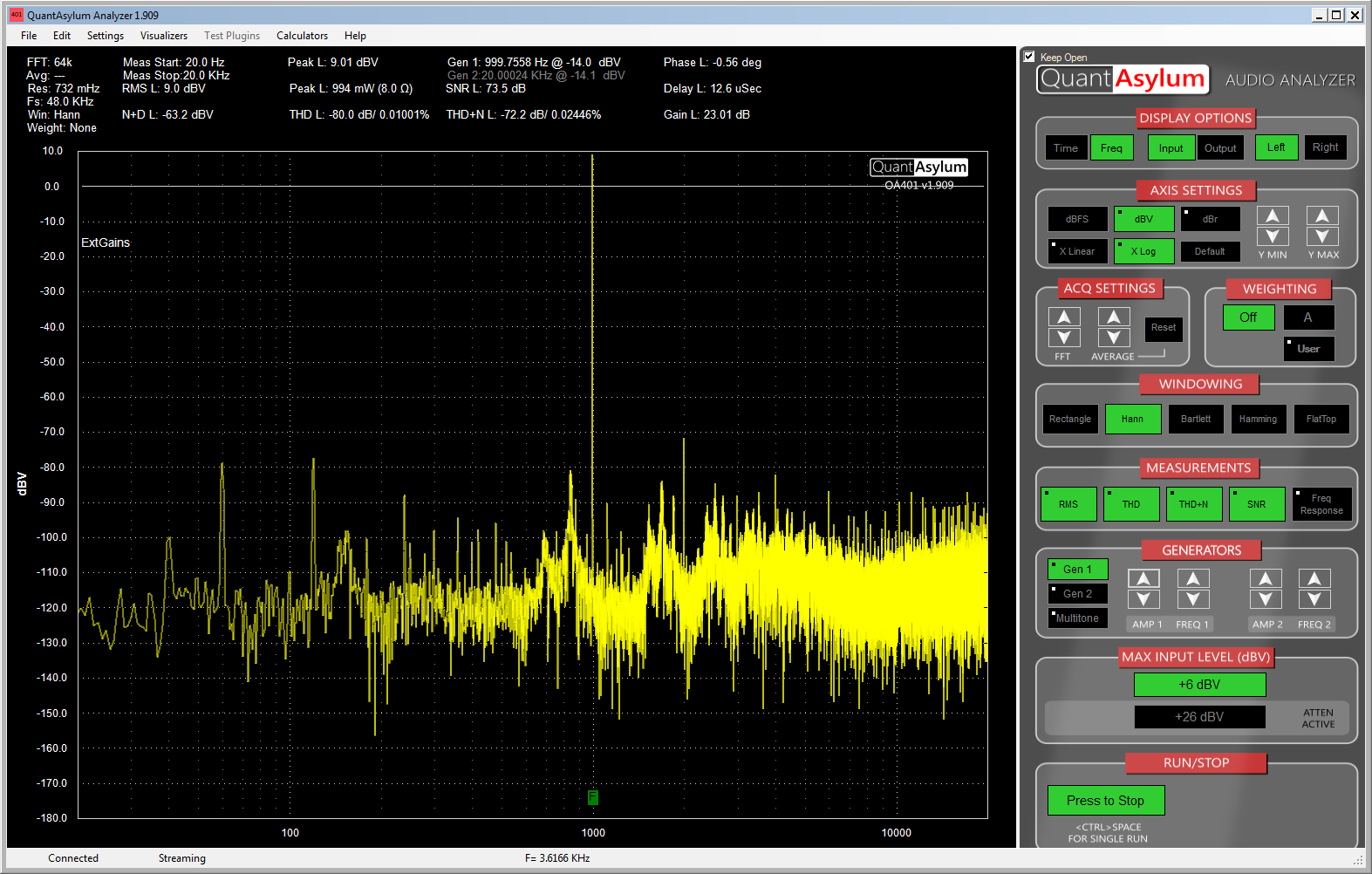The height and width of the screenshot is (874, 1372).
Task: Decrease Y MAX with the down arrow
Action: click(x=1322, y=236)
